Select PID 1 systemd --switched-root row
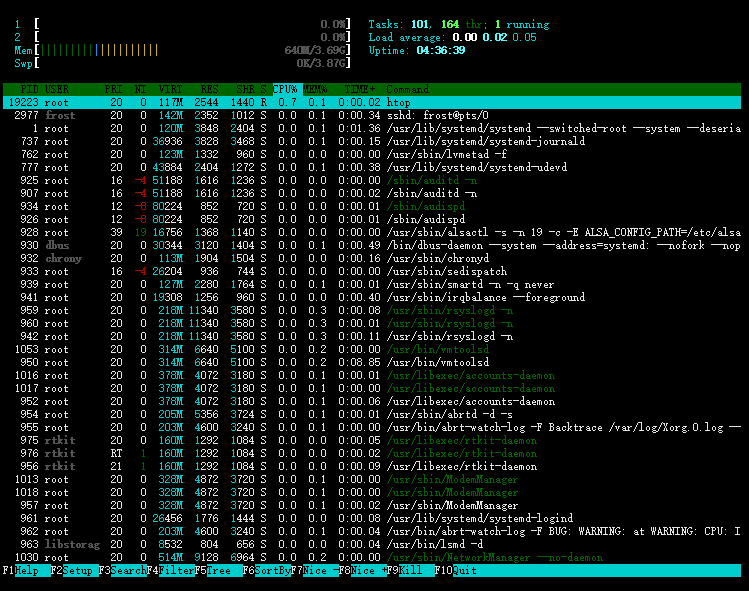 (372, 129)
